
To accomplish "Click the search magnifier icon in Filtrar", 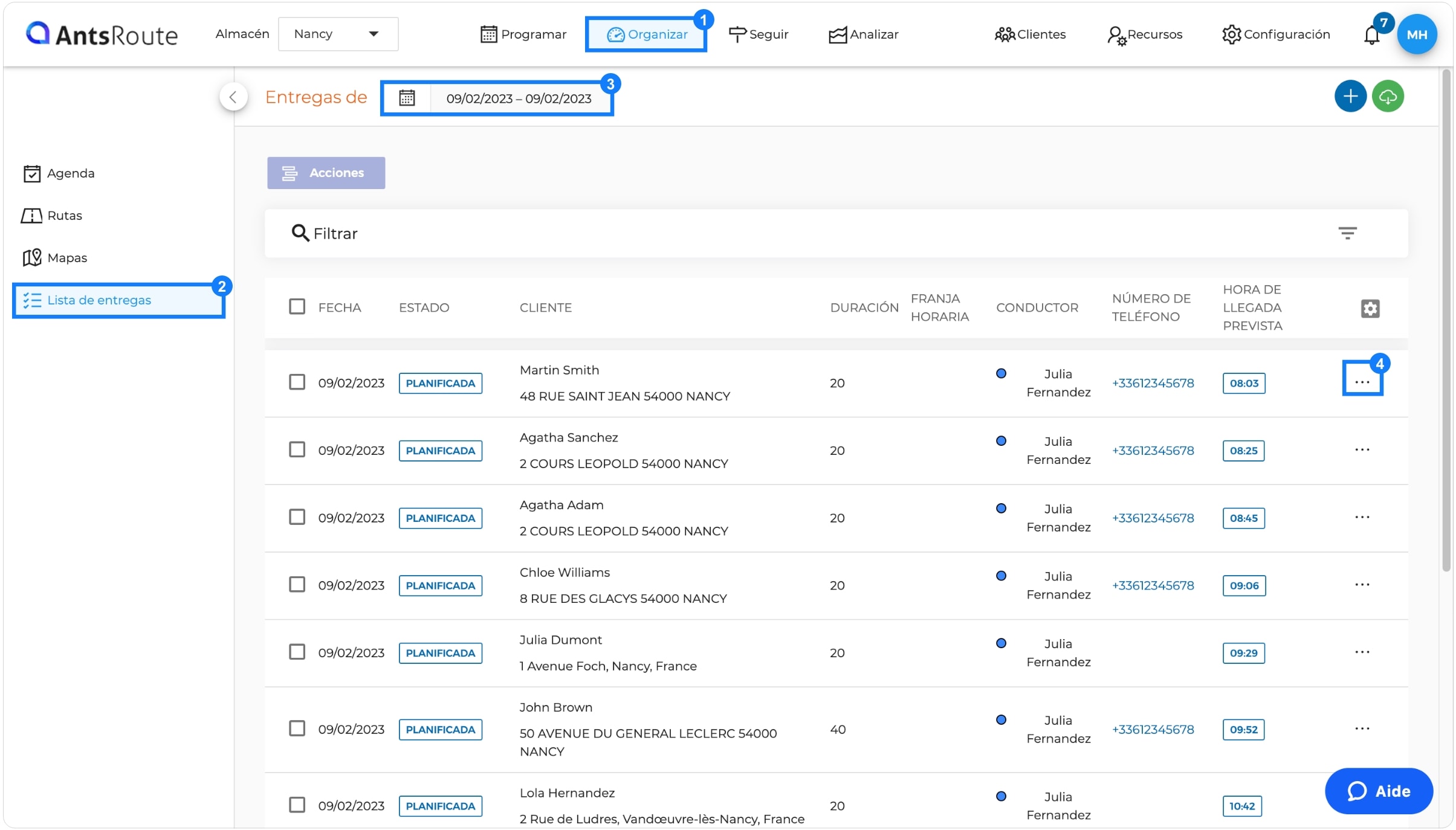I will tap(300, 233).
